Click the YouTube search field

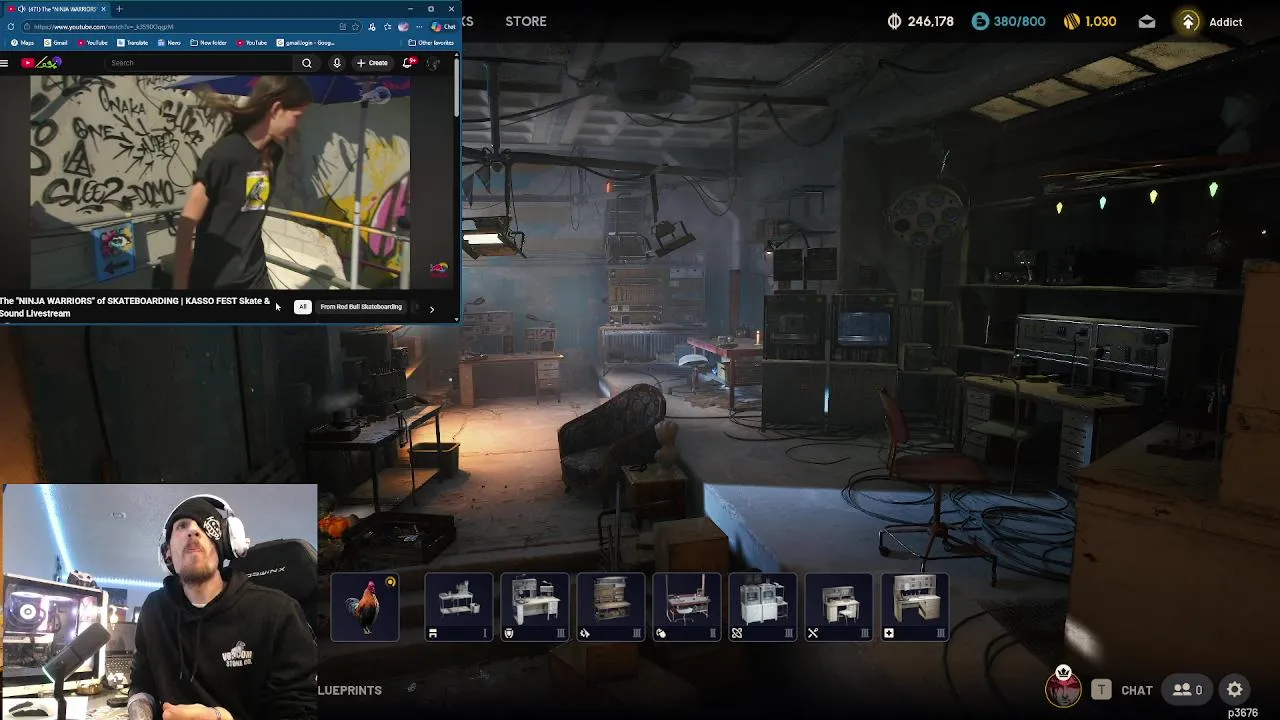[200, 63]
